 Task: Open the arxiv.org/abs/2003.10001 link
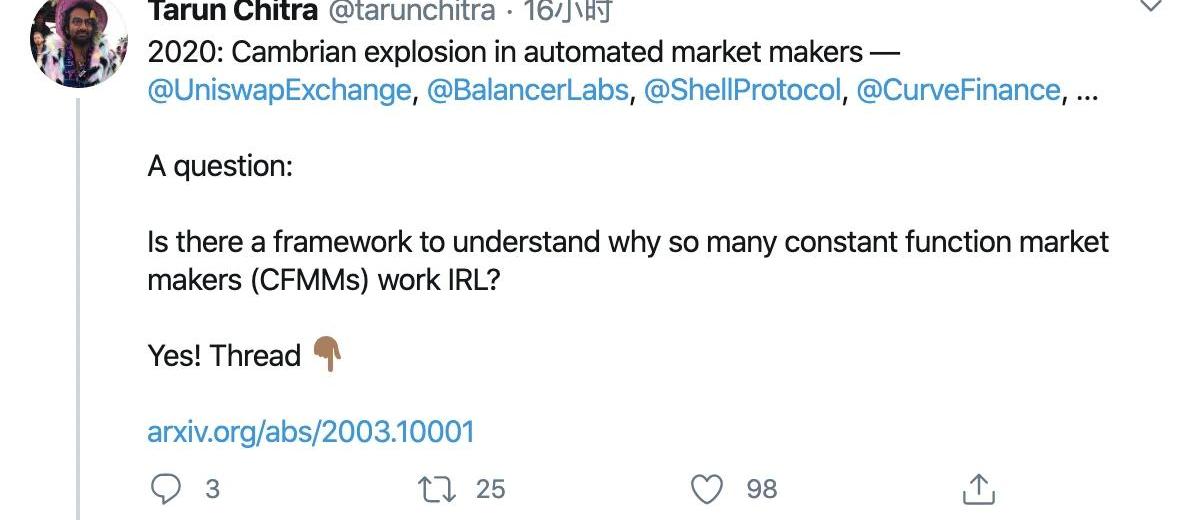311,432
